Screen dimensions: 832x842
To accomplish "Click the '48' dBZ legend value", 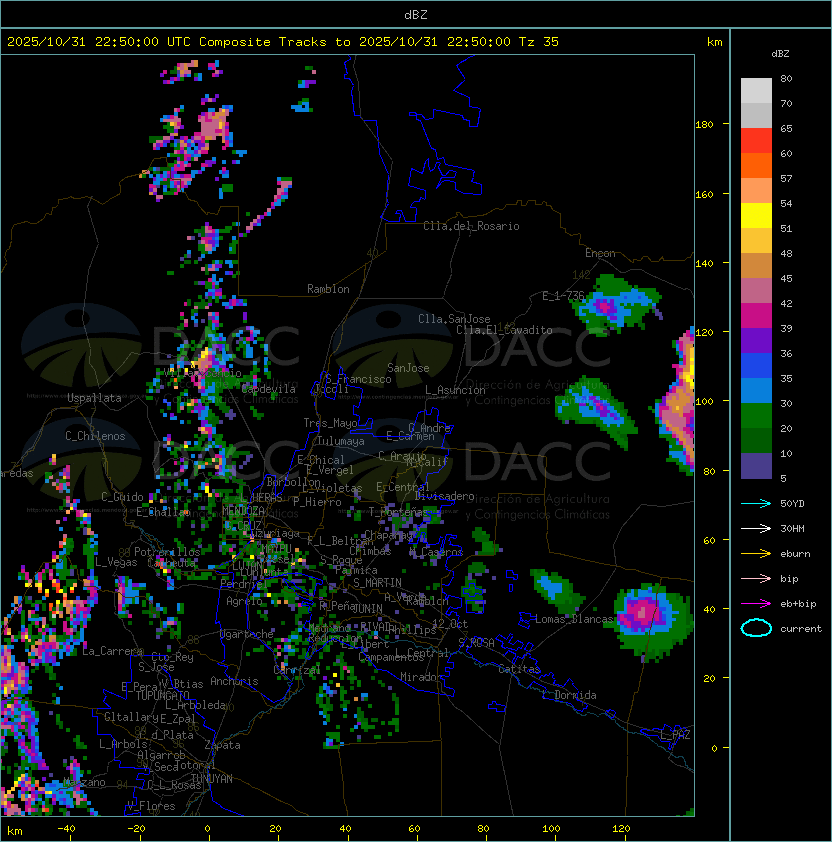I will (x=786, y=253).
